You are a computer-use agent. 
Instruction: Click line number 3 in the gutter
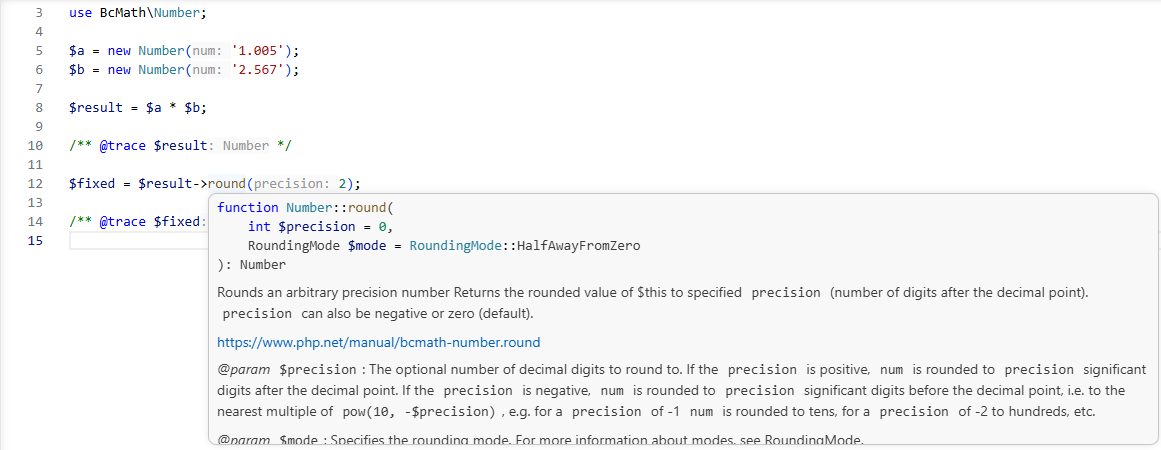[39, 13]
